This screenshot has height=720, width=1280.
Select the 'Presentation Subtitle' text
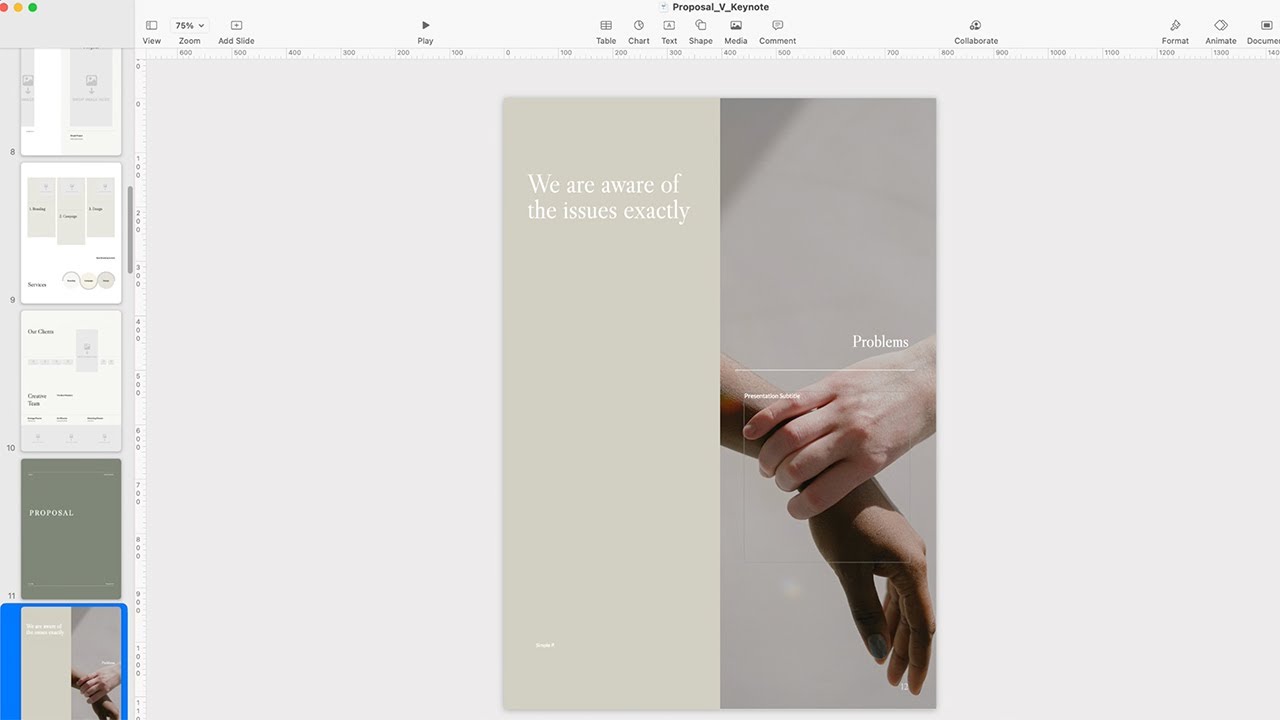click(x=772, y=396)
